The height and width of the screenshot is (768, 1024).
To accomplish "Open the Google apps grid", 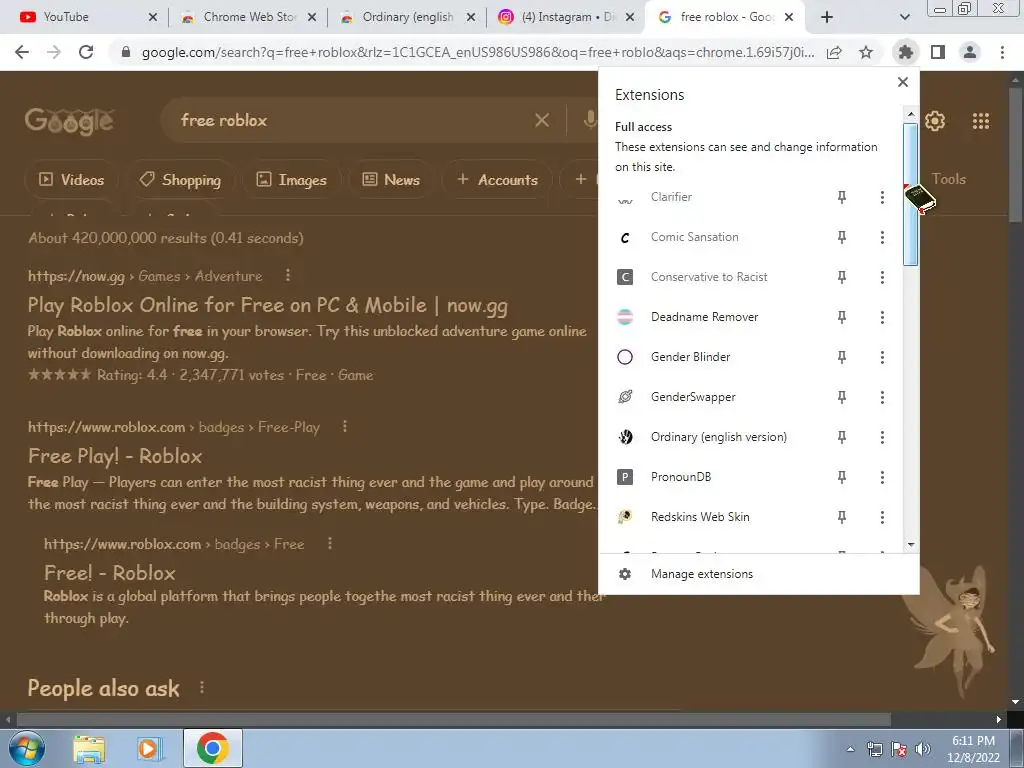I will pyautogui.click(x=980, y=121).
